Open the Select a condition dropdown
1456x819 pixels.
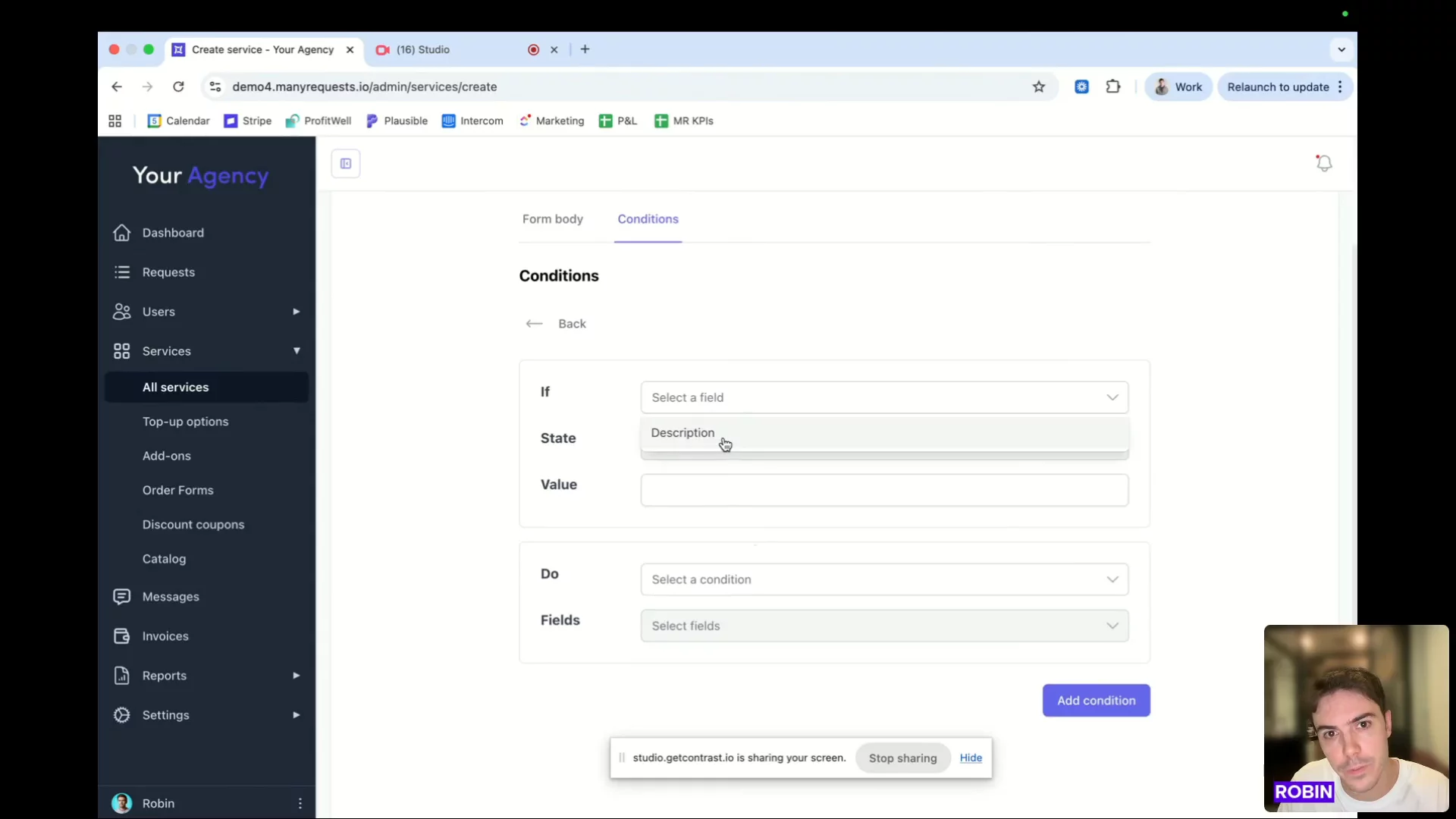point(884,579)
